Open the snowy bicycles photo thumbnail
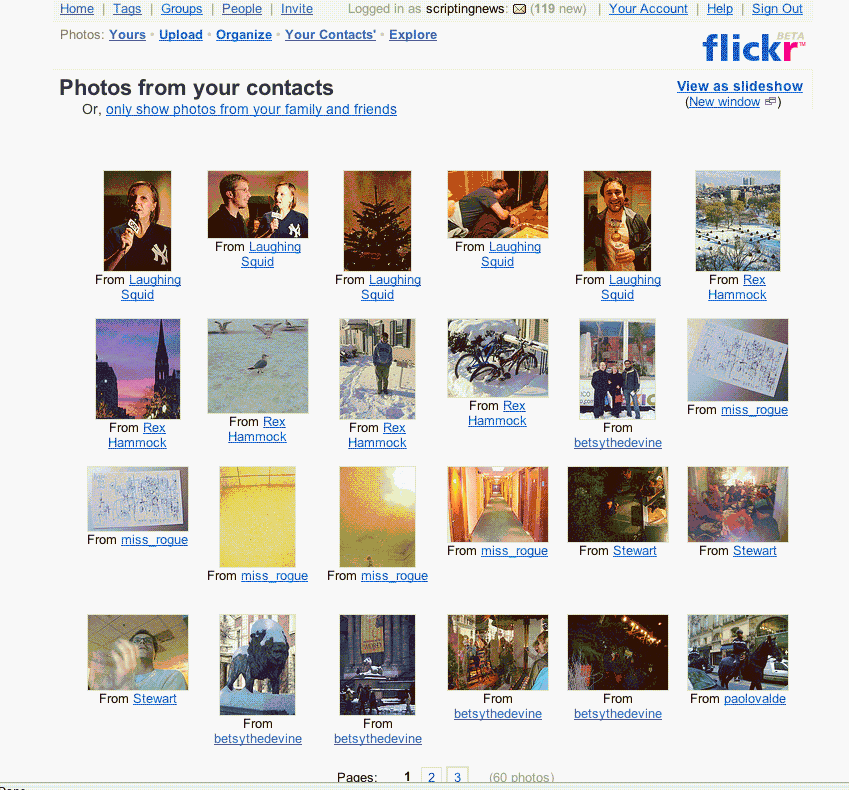Viewport: 849px width, 790px height. [x=498, y=358]
